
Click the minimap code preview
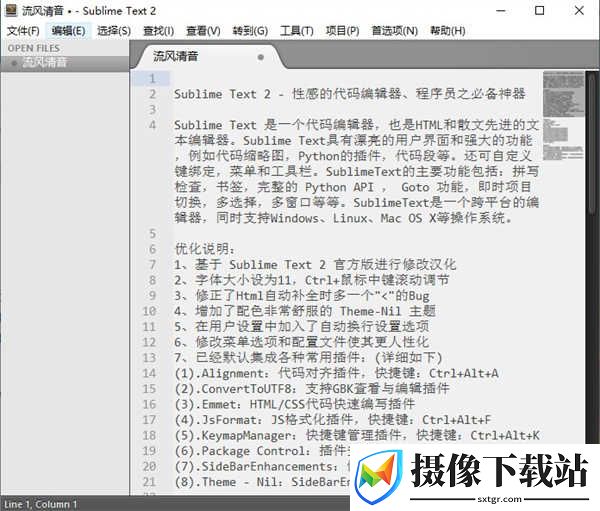pos(563,115)
